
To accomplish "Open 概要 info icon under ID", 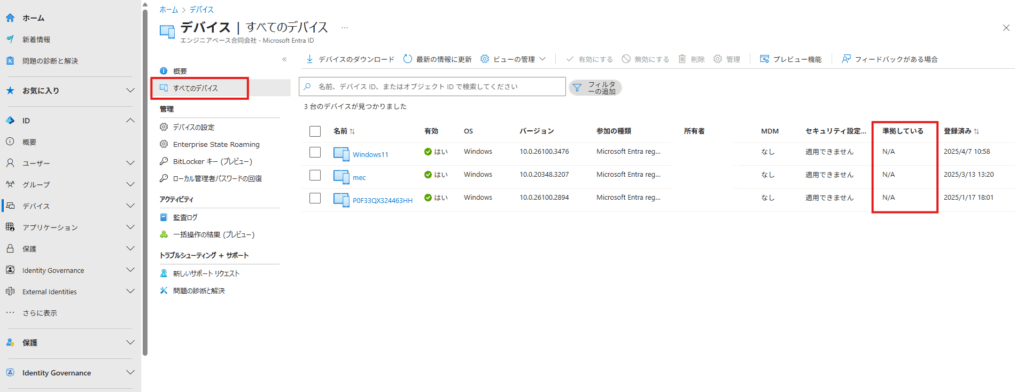I will click(10, 141).
